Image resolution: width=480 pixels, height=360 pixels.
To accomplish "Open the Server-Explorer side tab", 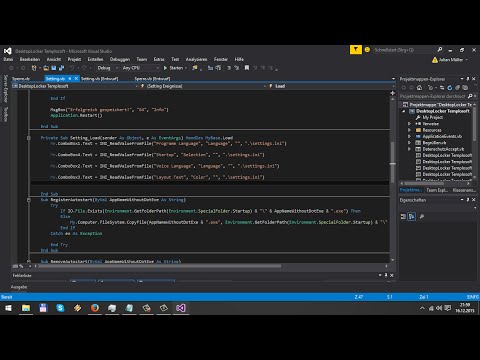I will pos(5,89).
